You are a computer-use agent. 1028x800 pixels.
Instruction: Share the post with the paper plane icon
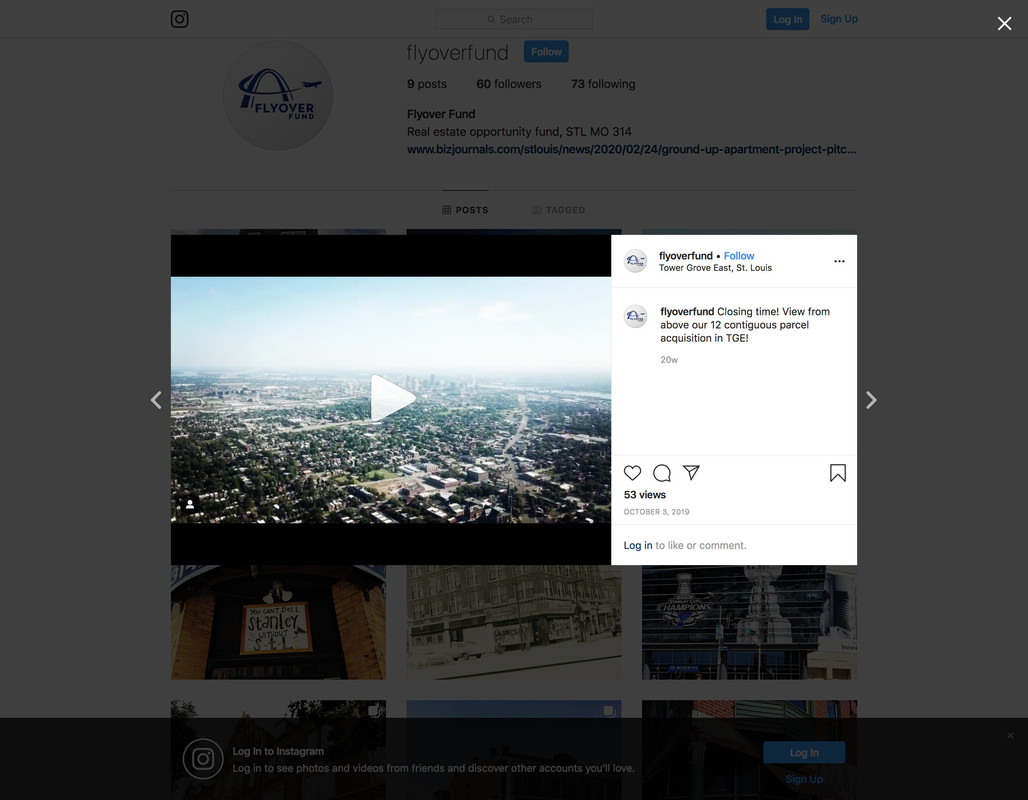tap(692, 473)
